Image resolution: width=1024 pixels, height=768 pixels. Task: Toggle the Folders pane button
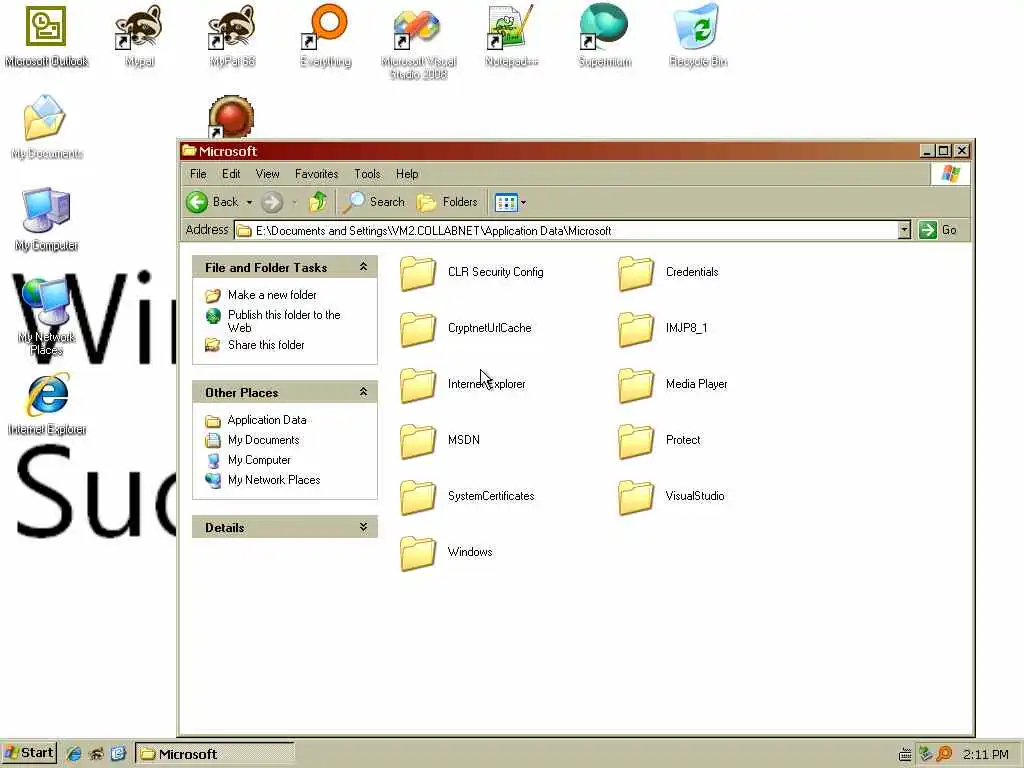coord(447,202)
